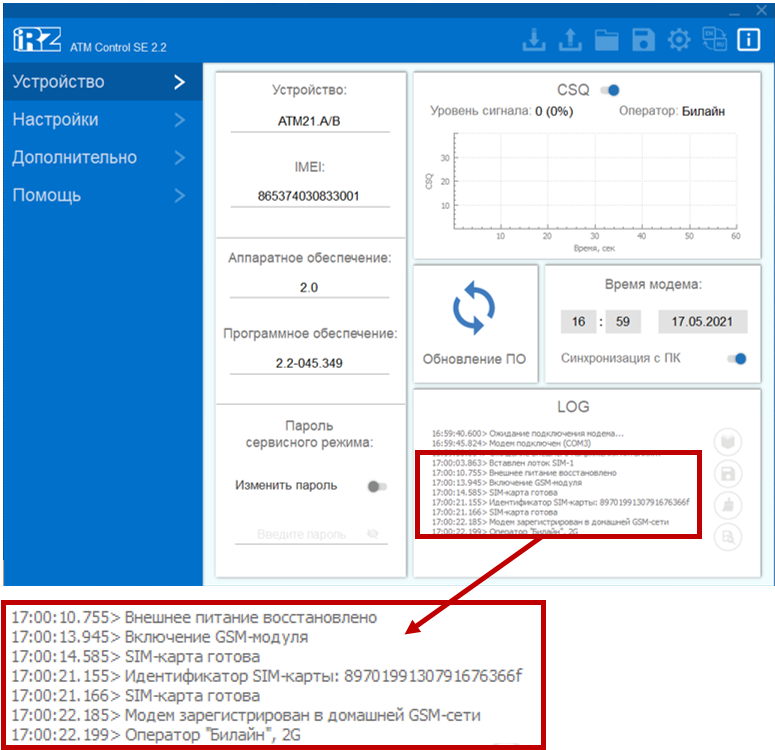
Task: Select the Устройство menu item
Action: tap(58, 82)
